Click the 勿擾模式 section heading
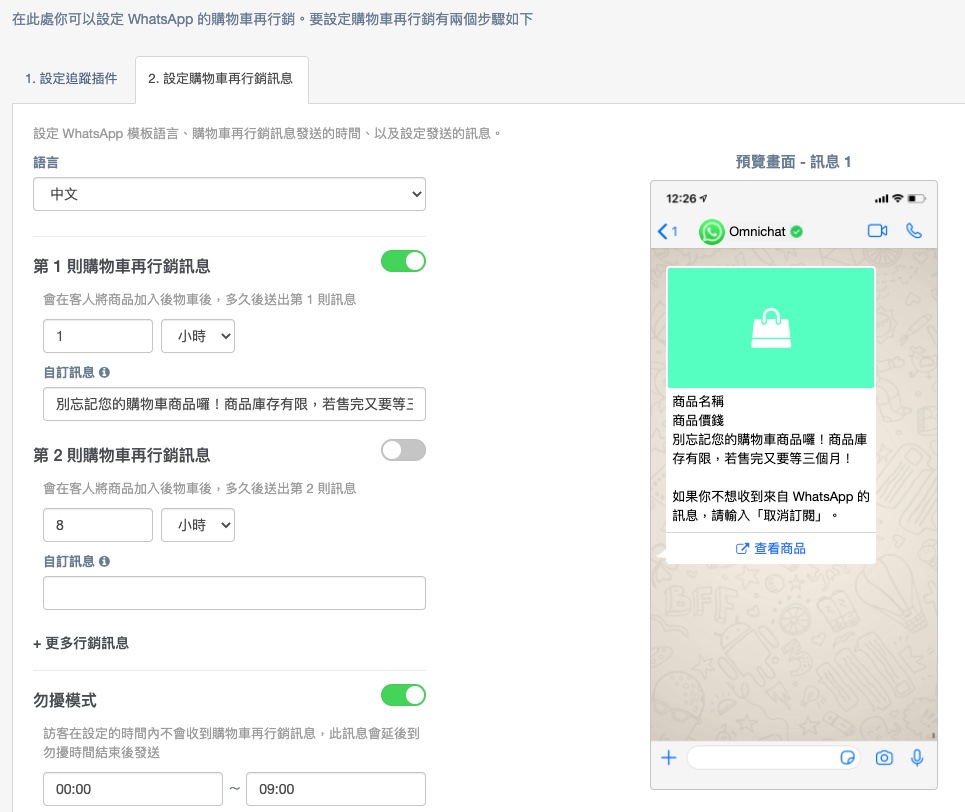 (x=65, y=701)
